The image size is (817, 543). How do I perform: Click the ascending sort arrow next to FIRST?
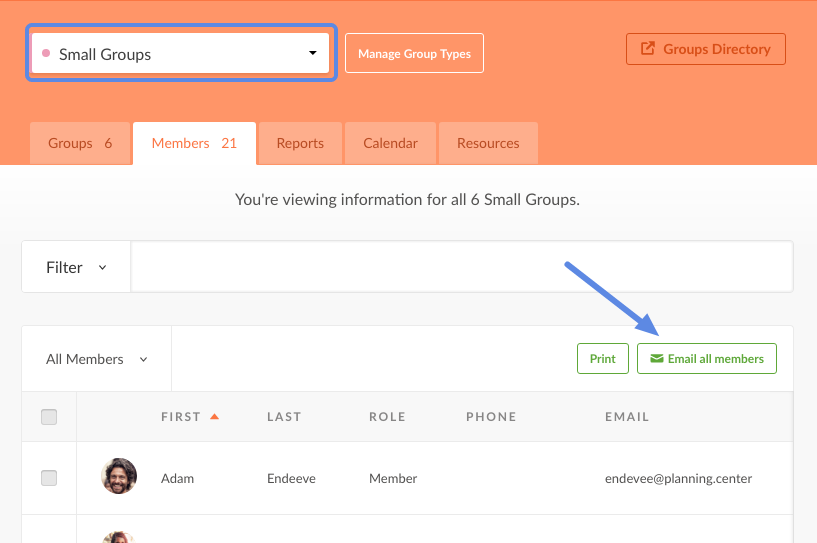(214, 416)
